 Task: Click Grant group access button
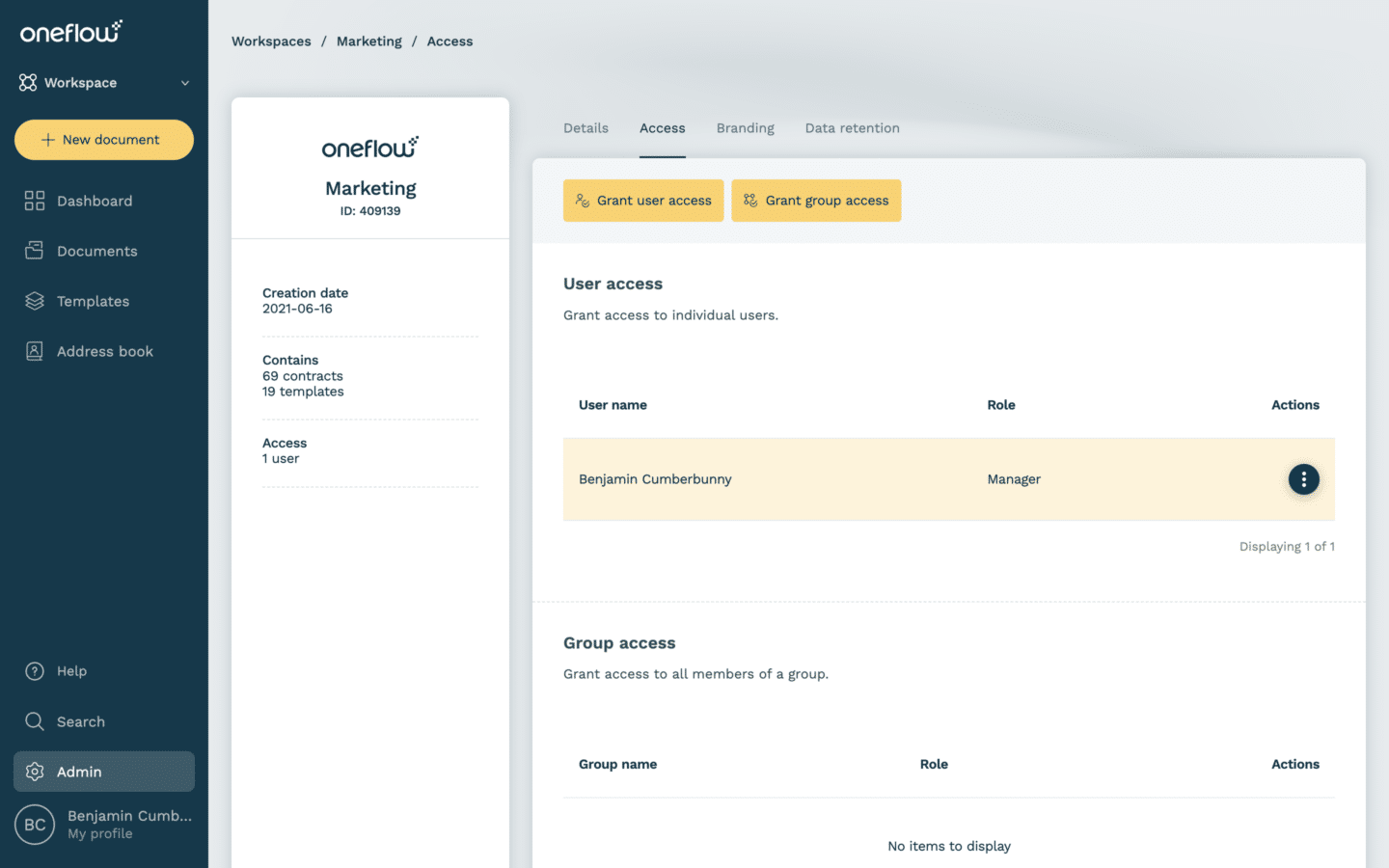pyautogui.click(x=816, y=201)
